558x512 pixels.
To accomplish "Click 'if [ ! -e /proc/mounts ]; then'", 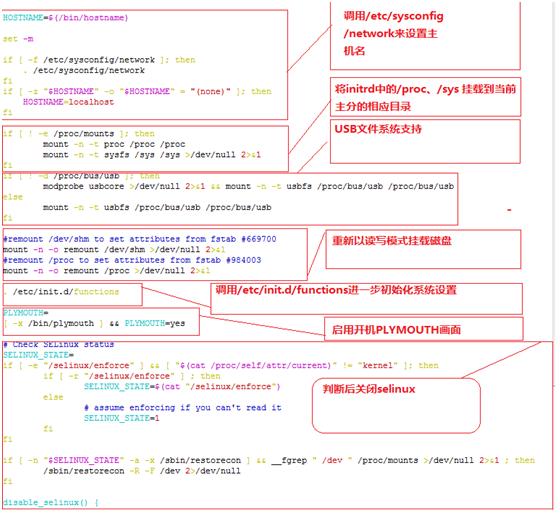I will pos(79,134).
